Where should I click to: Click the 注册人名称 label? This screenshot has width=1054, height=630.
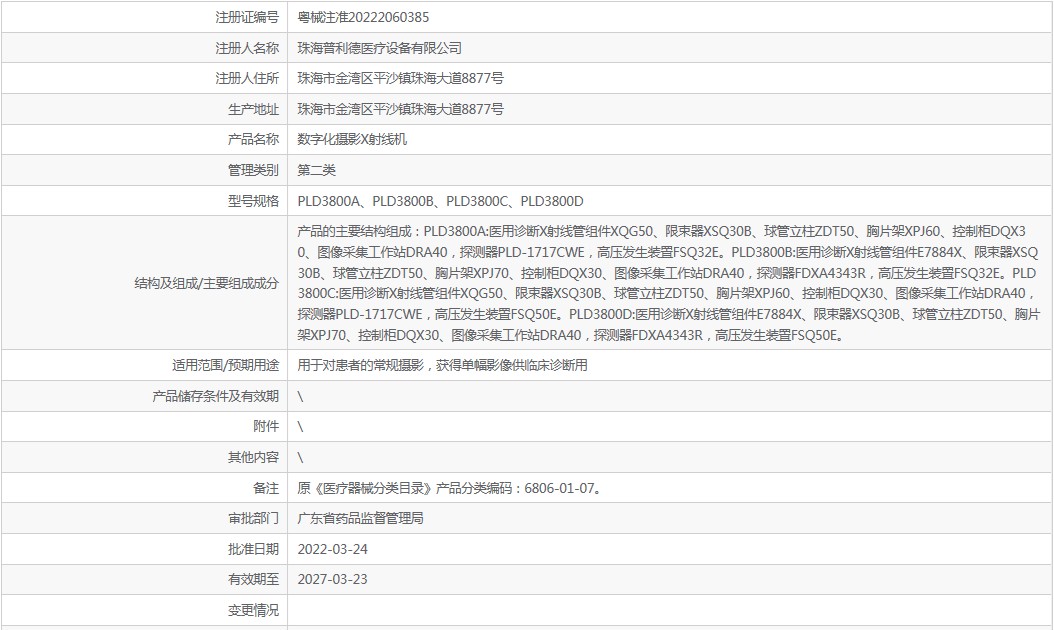click(x=246, y=48)
